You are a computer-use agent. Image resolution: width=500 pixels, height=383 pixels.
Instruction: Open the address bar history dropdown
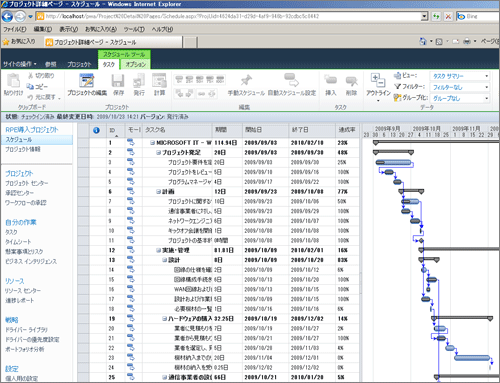click(x=424, y=16)
